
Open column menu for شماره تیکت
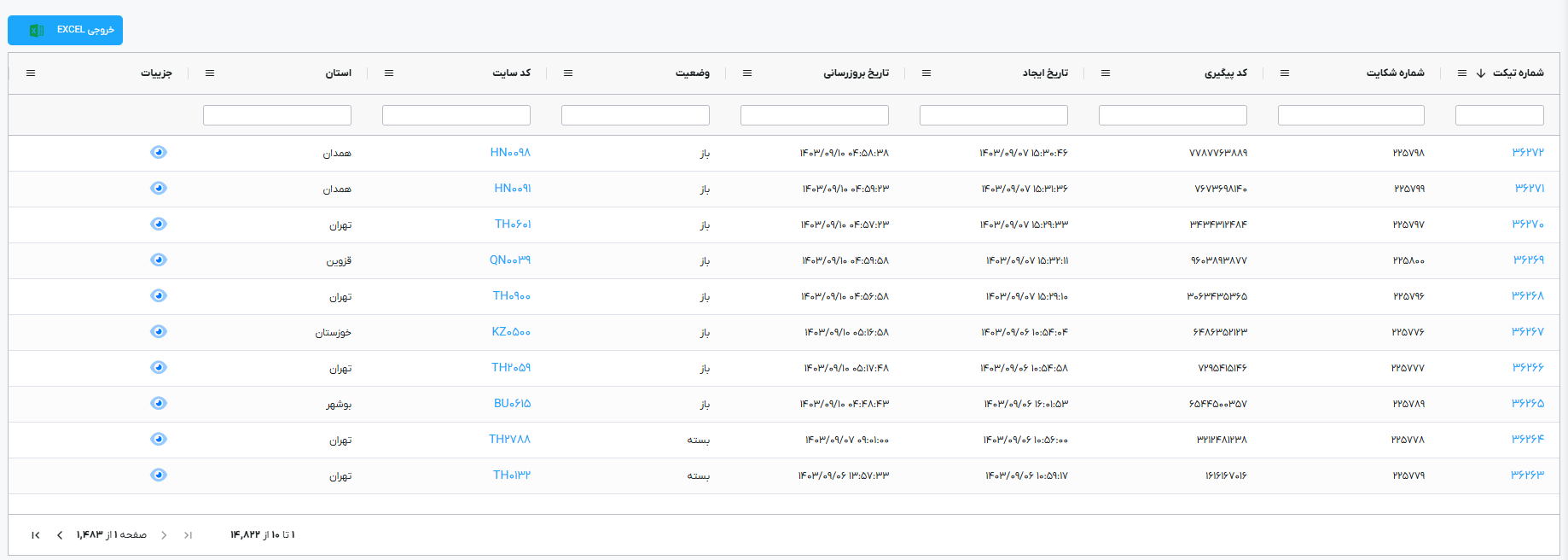pos(1461,73)
